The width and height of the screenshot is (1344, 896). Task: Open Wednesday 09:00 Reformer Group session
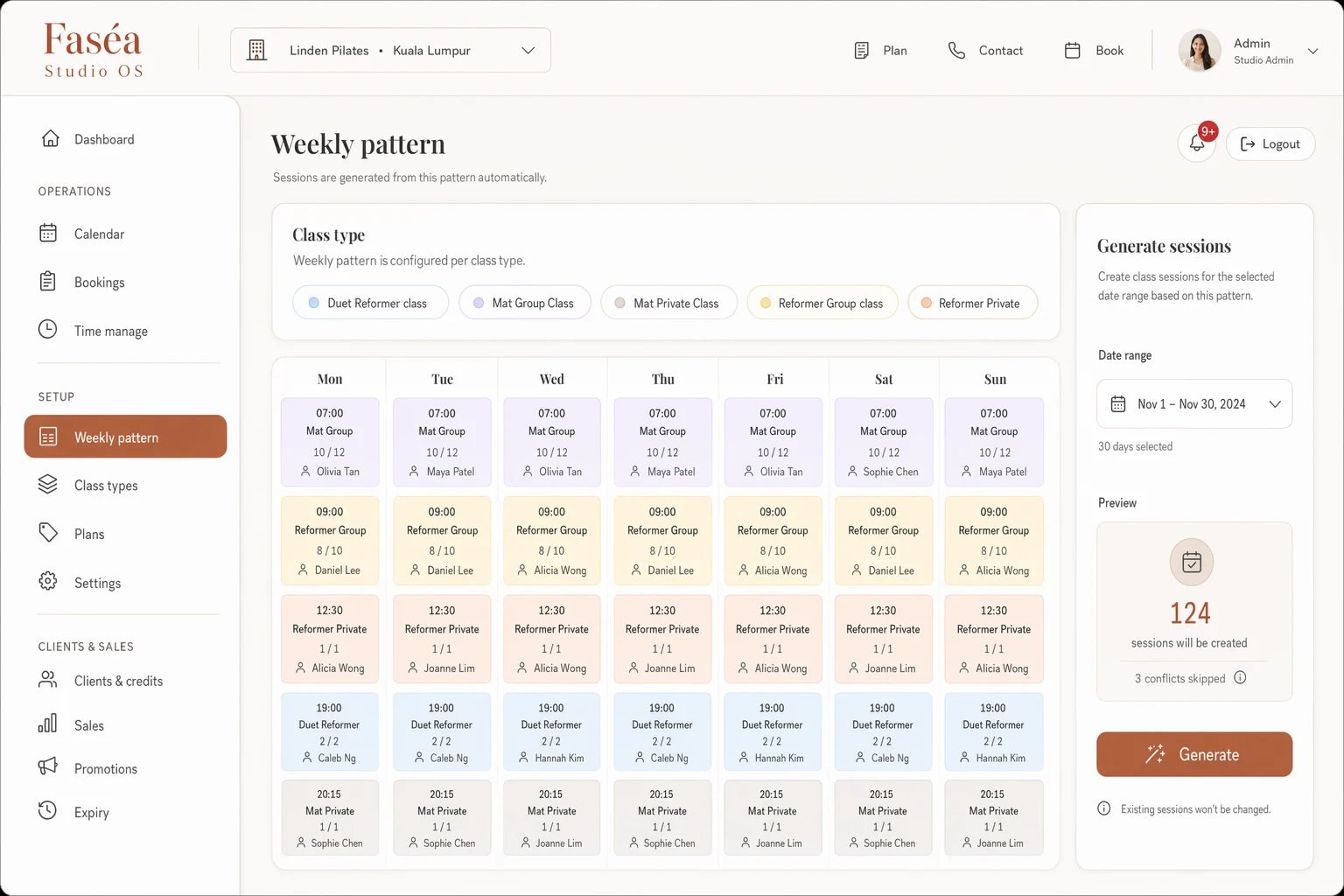tap(551, 541)
